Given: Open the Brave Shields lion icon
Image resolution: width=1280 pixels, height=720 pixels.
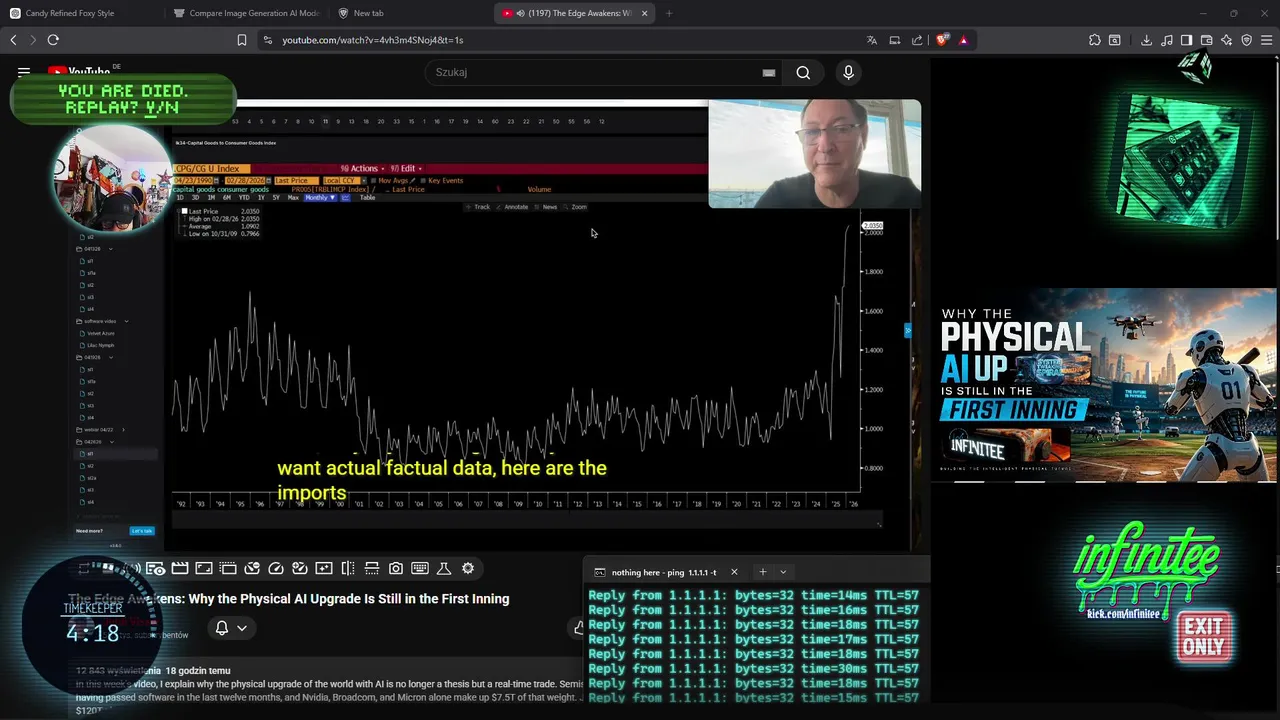Looking at the screenshot, I should (x=942, y=40).
